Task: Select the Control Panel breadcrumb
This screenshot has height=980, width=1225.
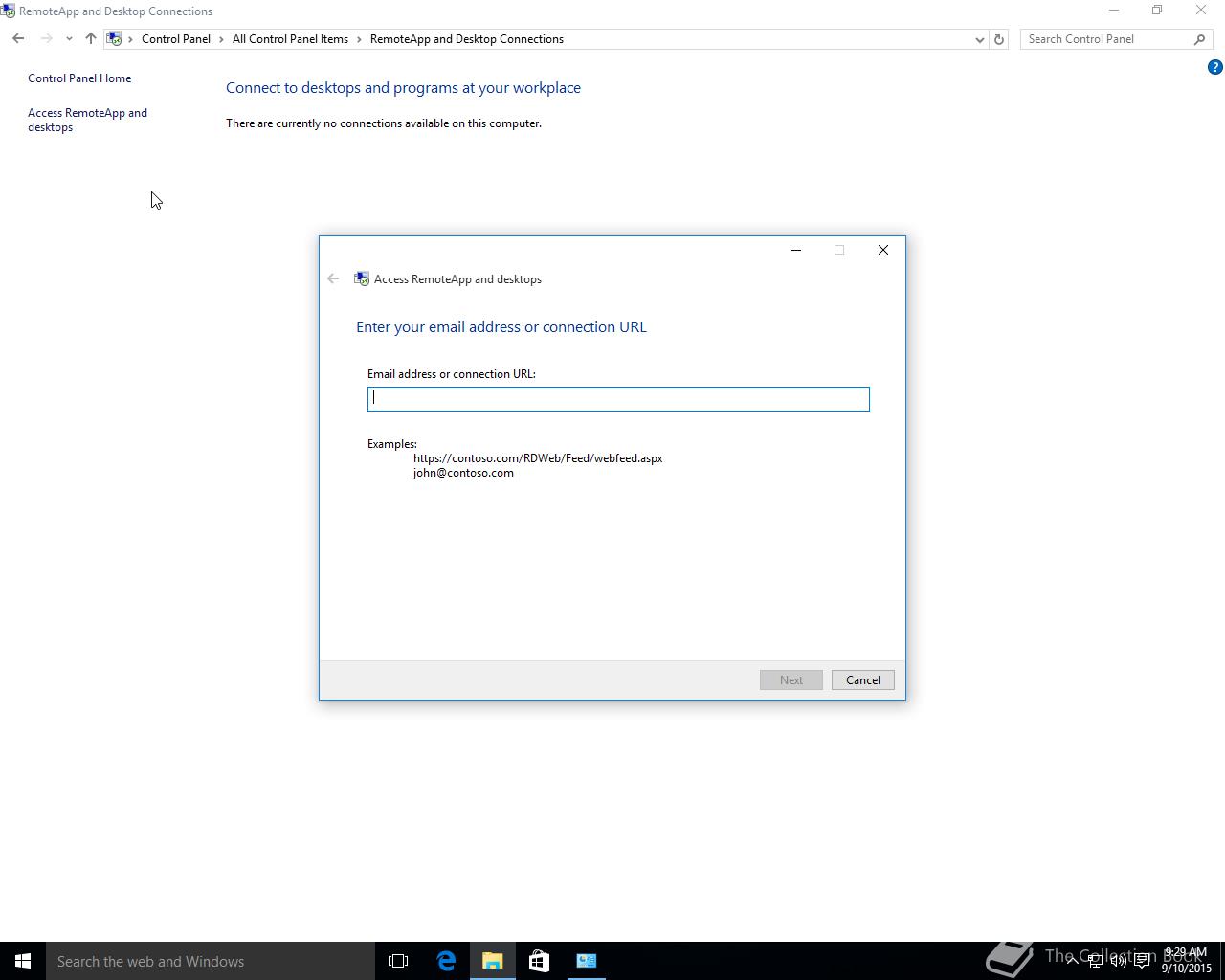Action: tap(176, 39)
